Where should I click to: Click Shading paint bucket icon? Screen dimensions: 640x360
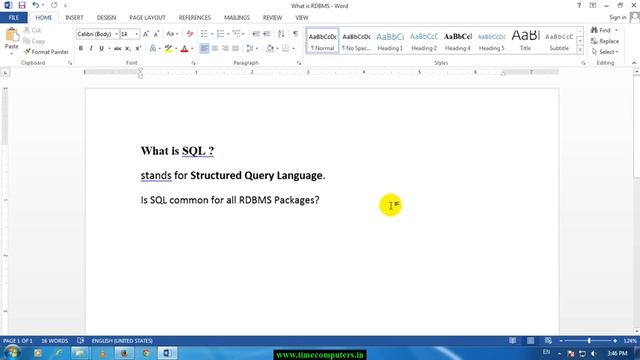click(x=270, y=49)
